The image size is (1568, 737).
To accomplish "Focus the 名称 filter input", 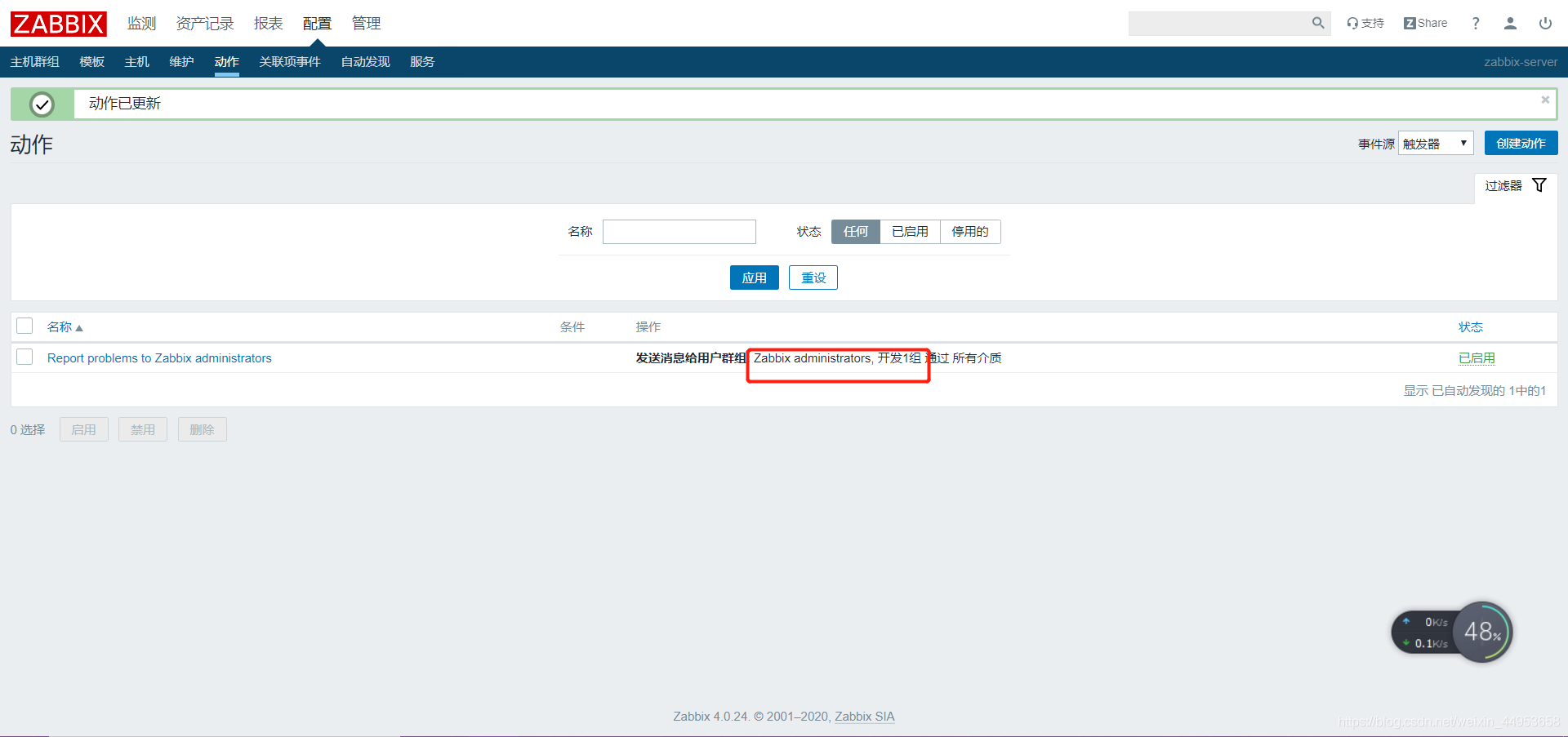I will (679, 232).
